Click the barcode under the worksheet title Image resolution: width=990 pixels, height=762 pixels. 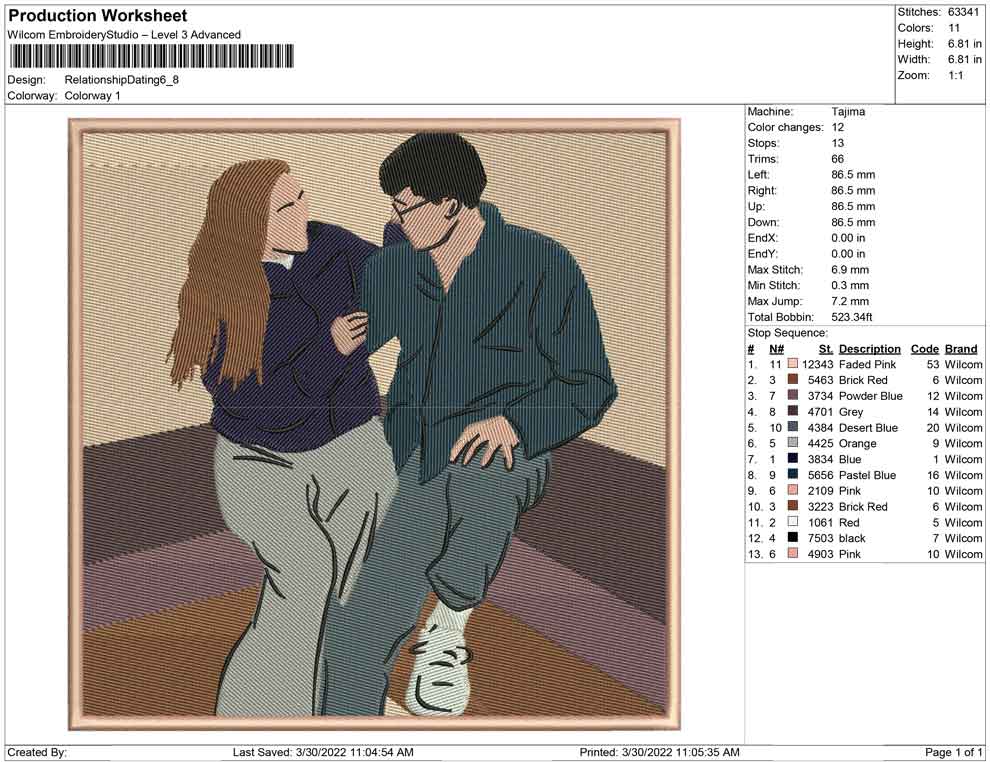[151, 56]
